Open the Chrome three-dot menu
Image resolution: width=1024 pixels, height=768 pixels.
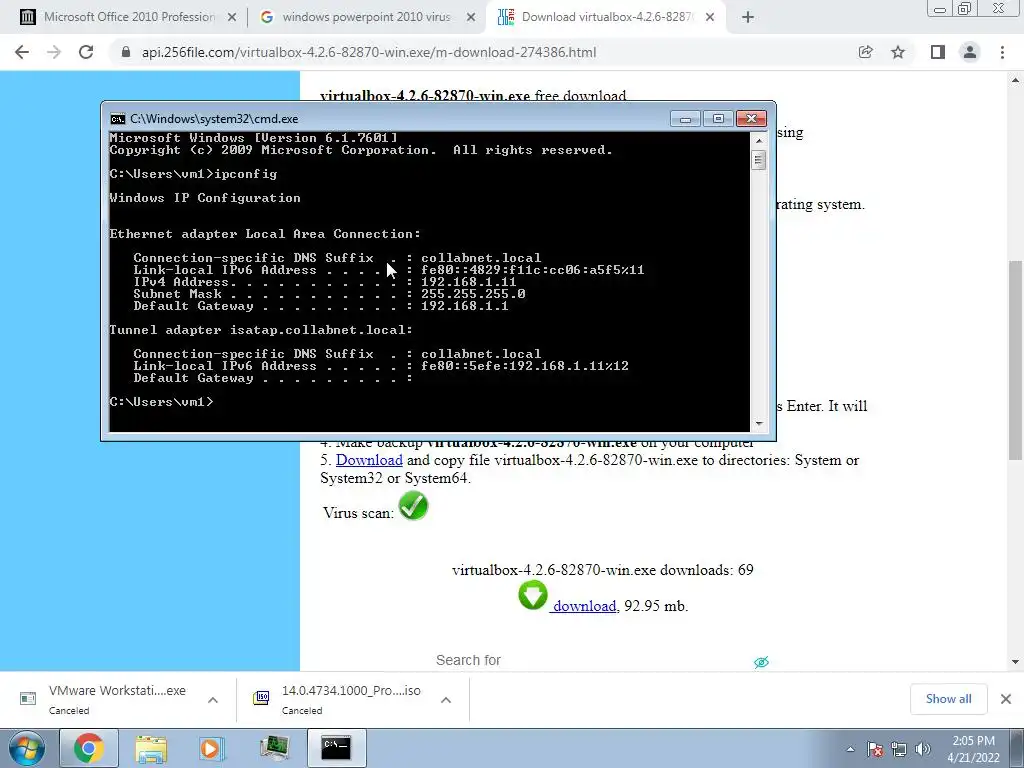point(1002,52)
